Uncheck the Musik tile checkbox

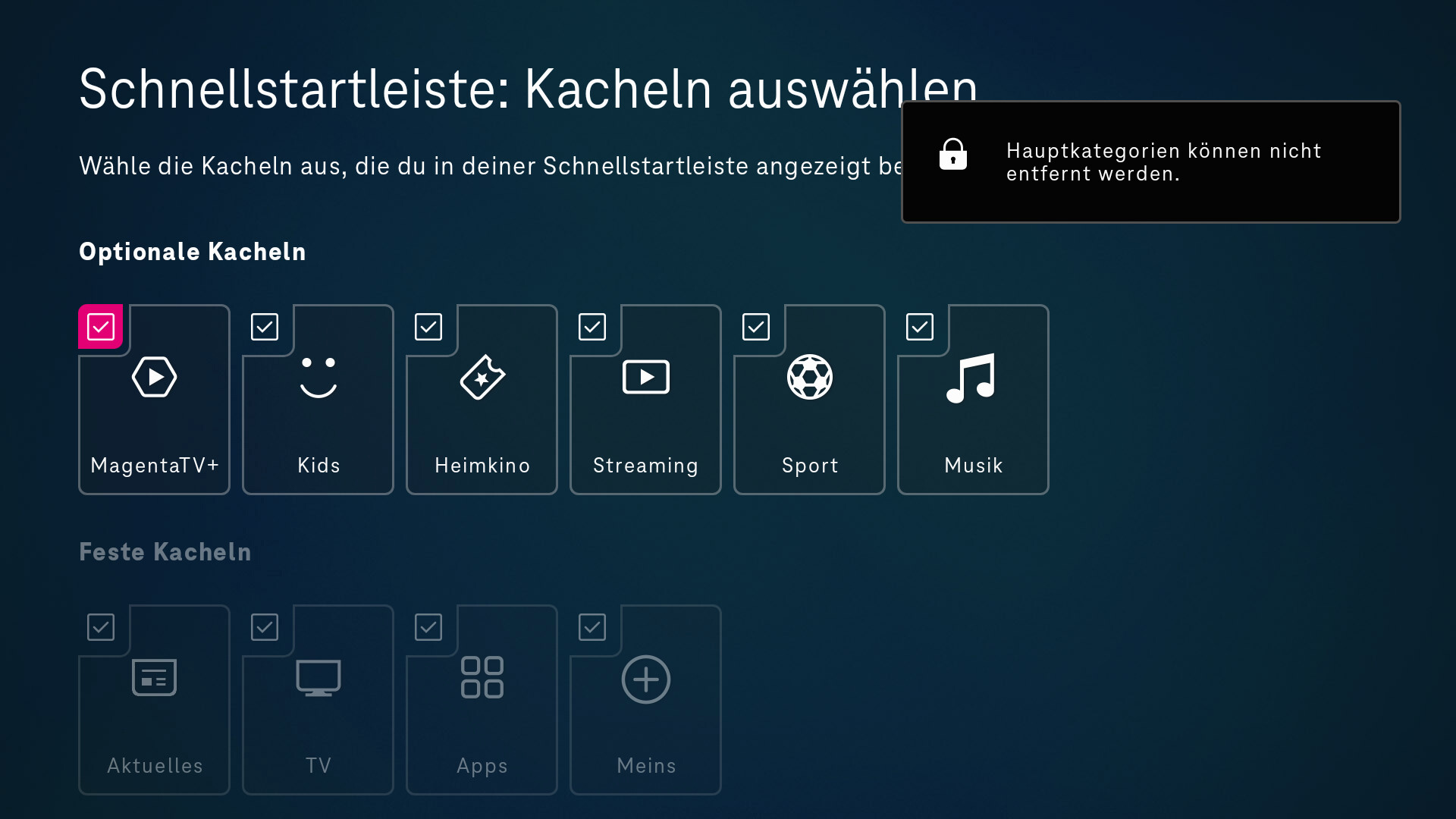(920, 327)
